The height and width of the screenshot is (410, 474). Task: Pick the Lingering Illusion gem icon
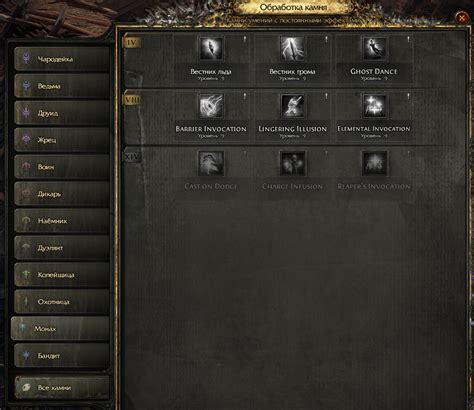pos(292,106)
